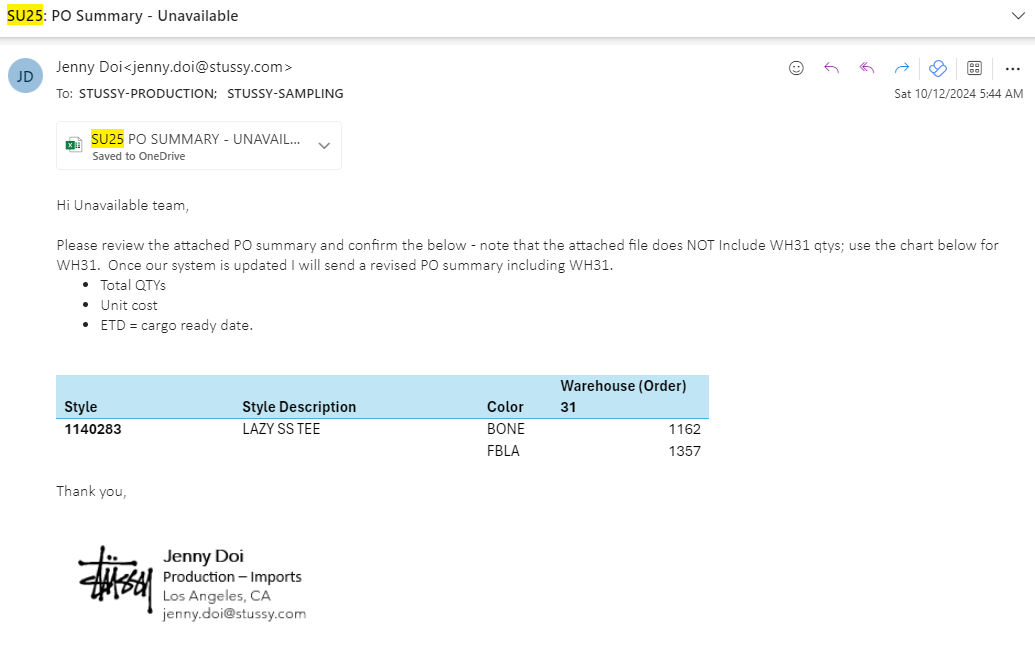The height and width of the screenshot is (653, 1035).
Task: Click the quantity 1357 cell
Action: tap(684, 451)
